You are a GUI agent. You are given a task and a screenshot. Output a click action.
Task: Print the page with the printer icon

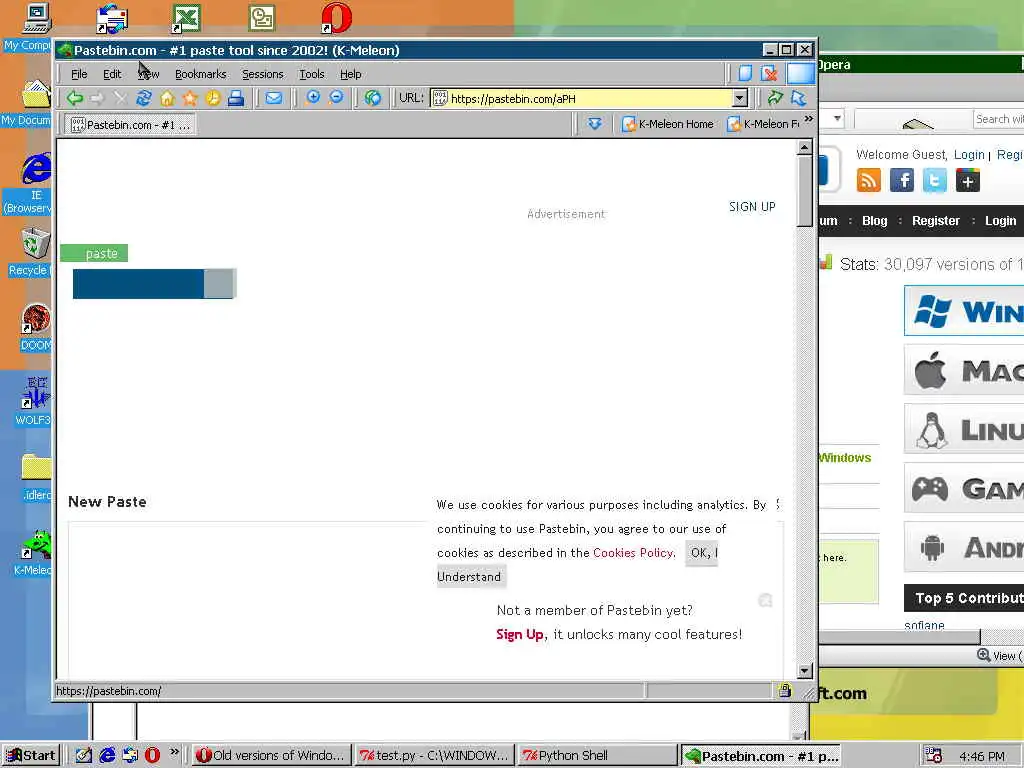click(236, 99)
